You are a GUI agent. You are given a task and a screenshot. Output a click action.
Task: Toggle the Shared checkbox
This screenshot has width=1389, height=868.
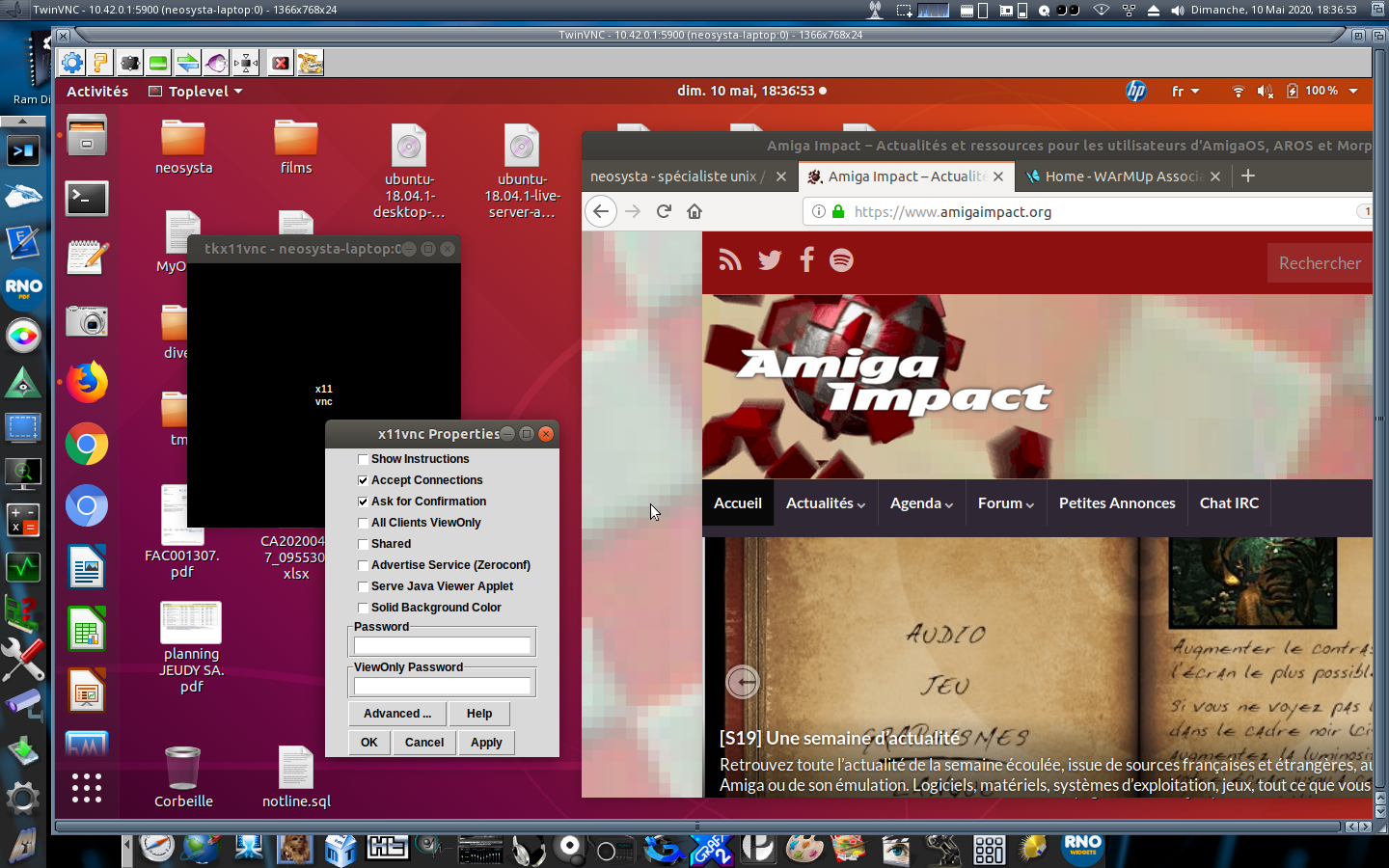[363, 544]
